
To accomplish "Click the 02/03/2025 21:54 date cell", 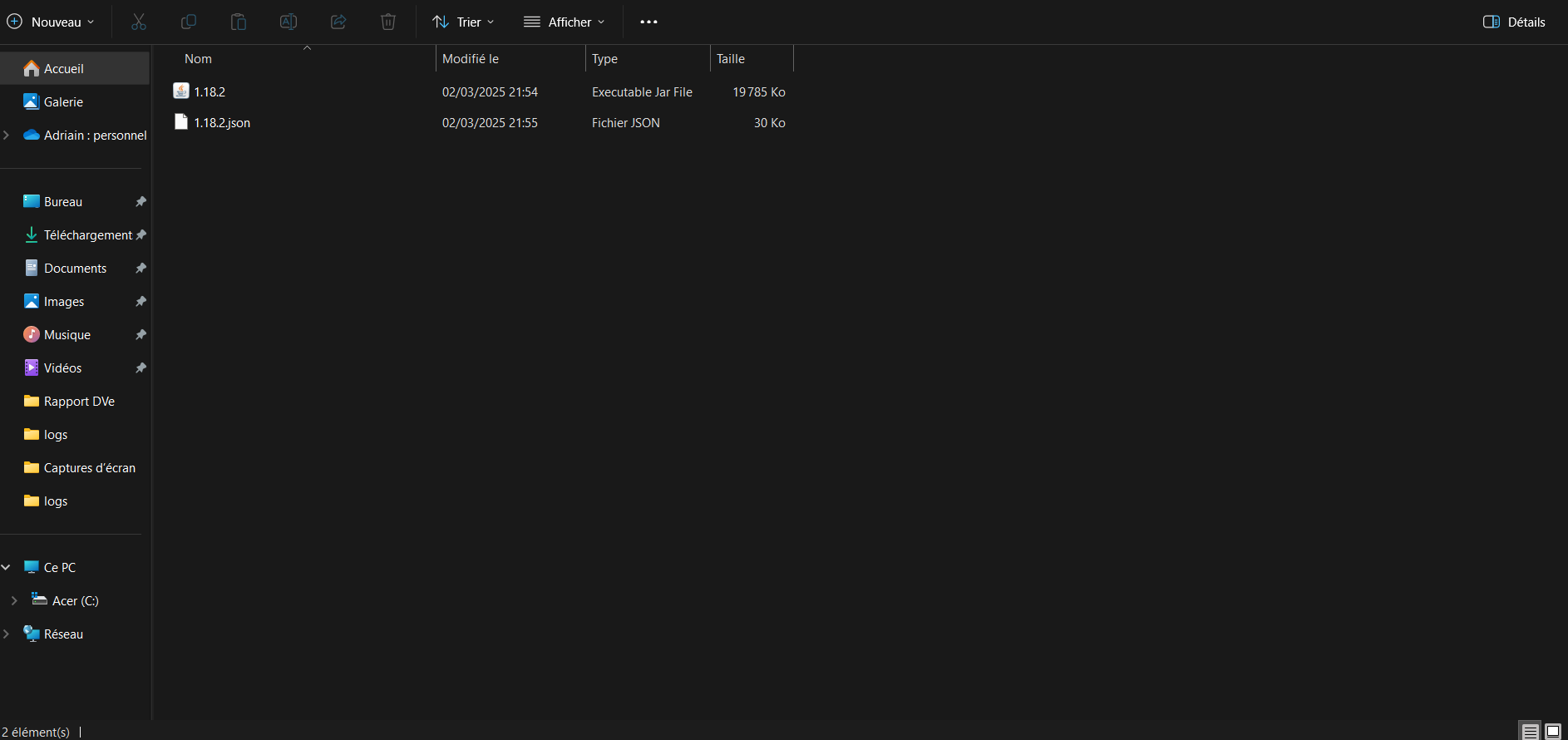I will point(490,92).
